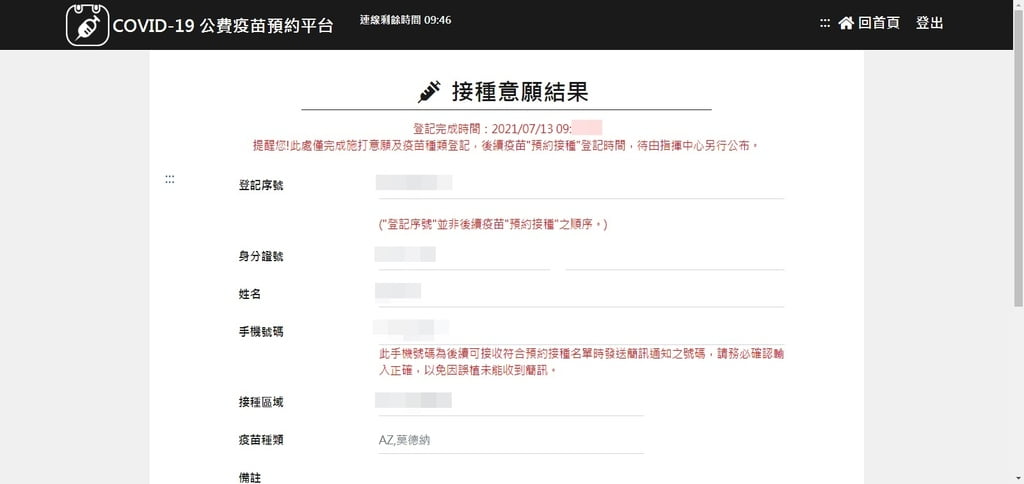Click the 登記序號 value field
Screen dimensions: 1024x484
580,184
